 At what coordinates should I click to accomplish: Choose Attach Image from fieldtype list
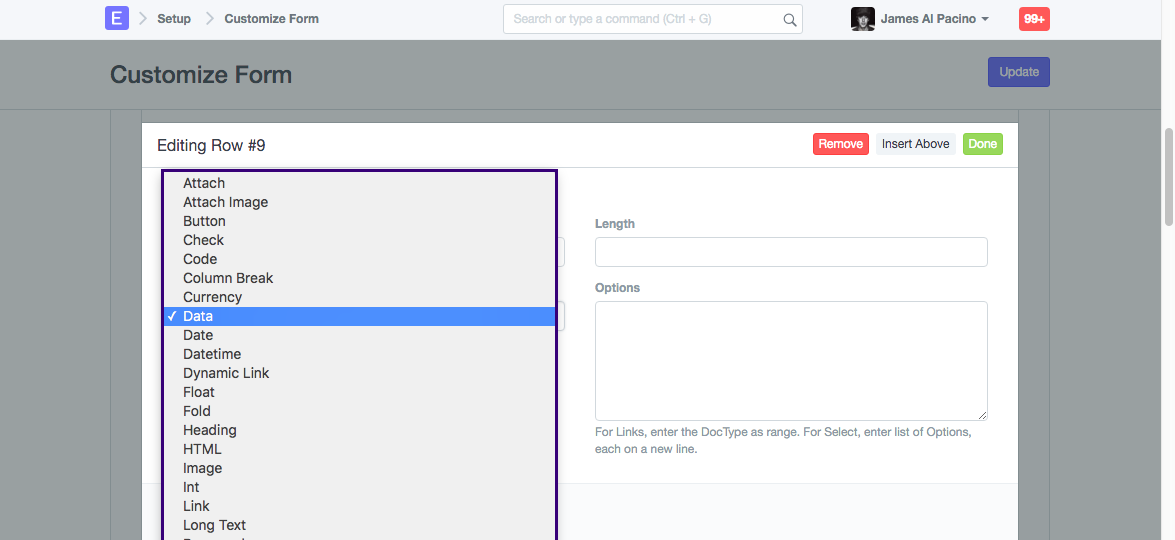point(225,202)
